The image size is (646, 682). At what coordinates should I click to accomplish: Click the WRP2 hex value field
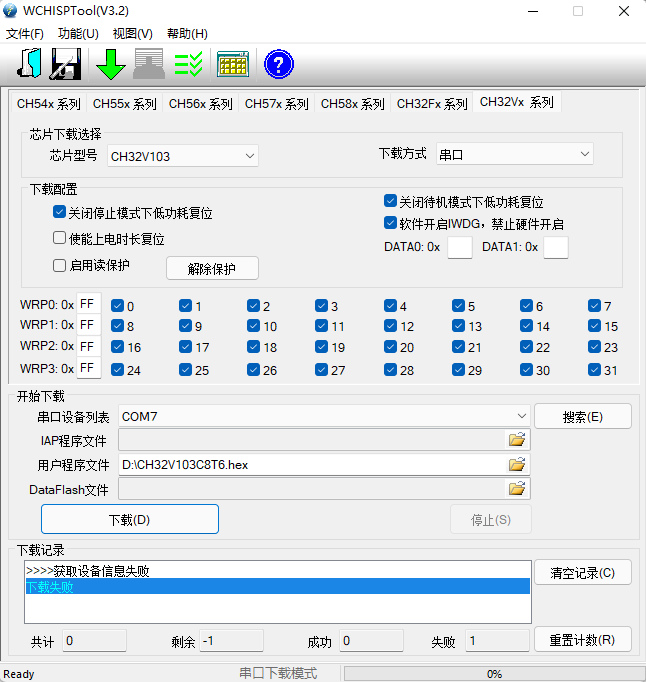(89, 346)
